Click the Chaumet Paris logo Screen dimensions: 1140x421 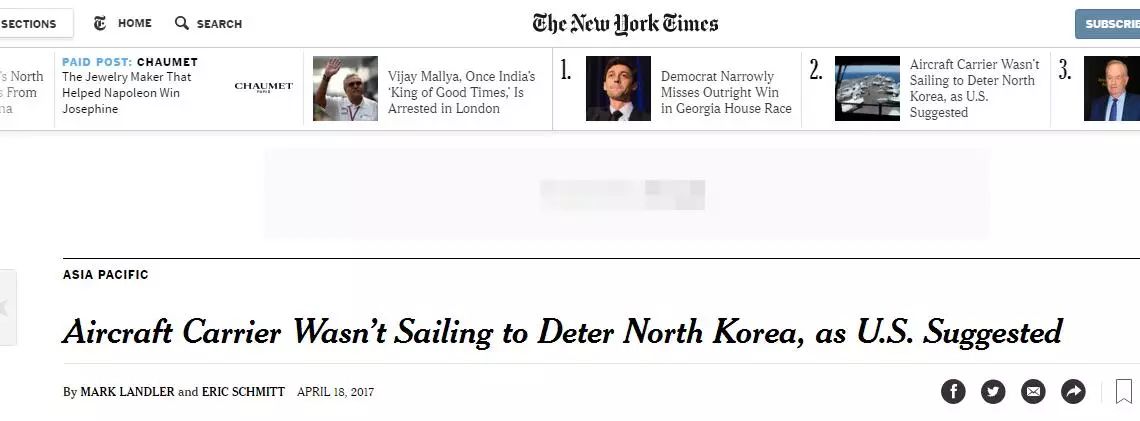263,87
